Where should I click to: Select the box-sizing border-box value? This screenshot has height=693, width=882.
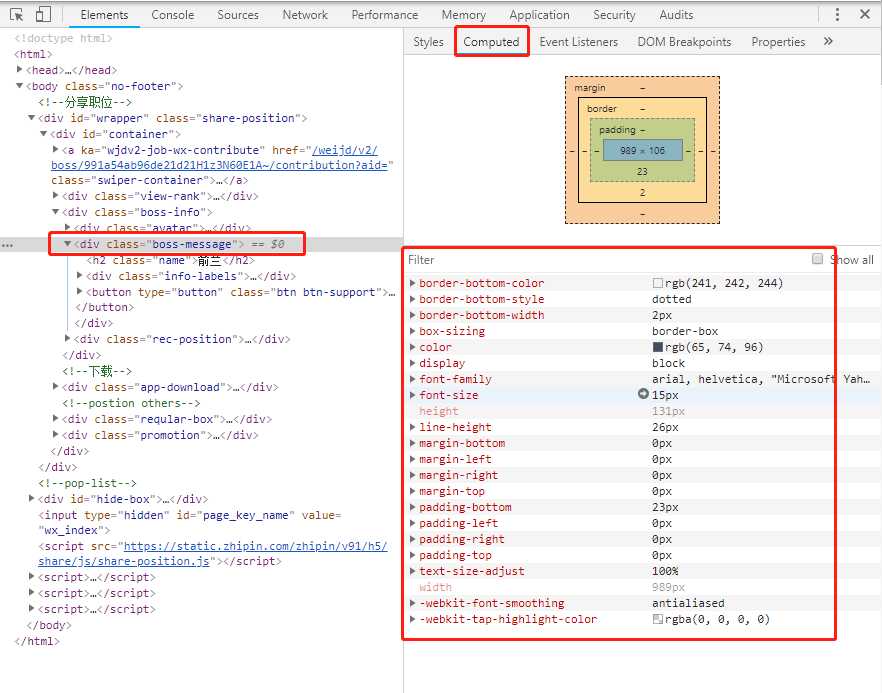685,331
